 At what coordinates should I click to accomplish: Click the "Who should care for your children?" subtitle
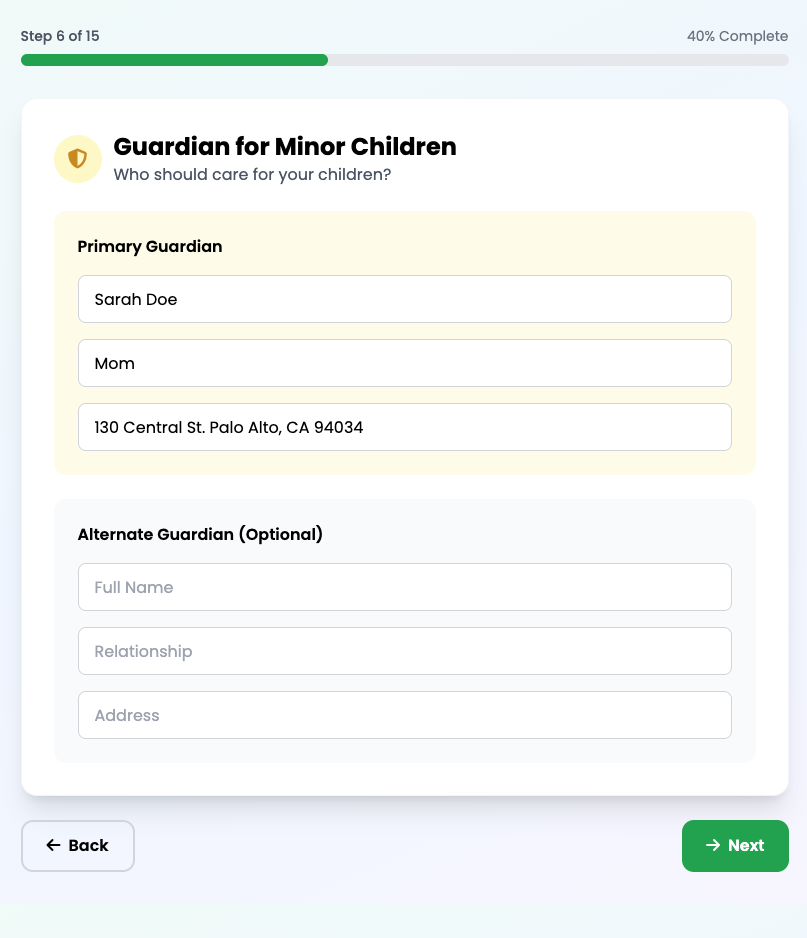[252, 175]
